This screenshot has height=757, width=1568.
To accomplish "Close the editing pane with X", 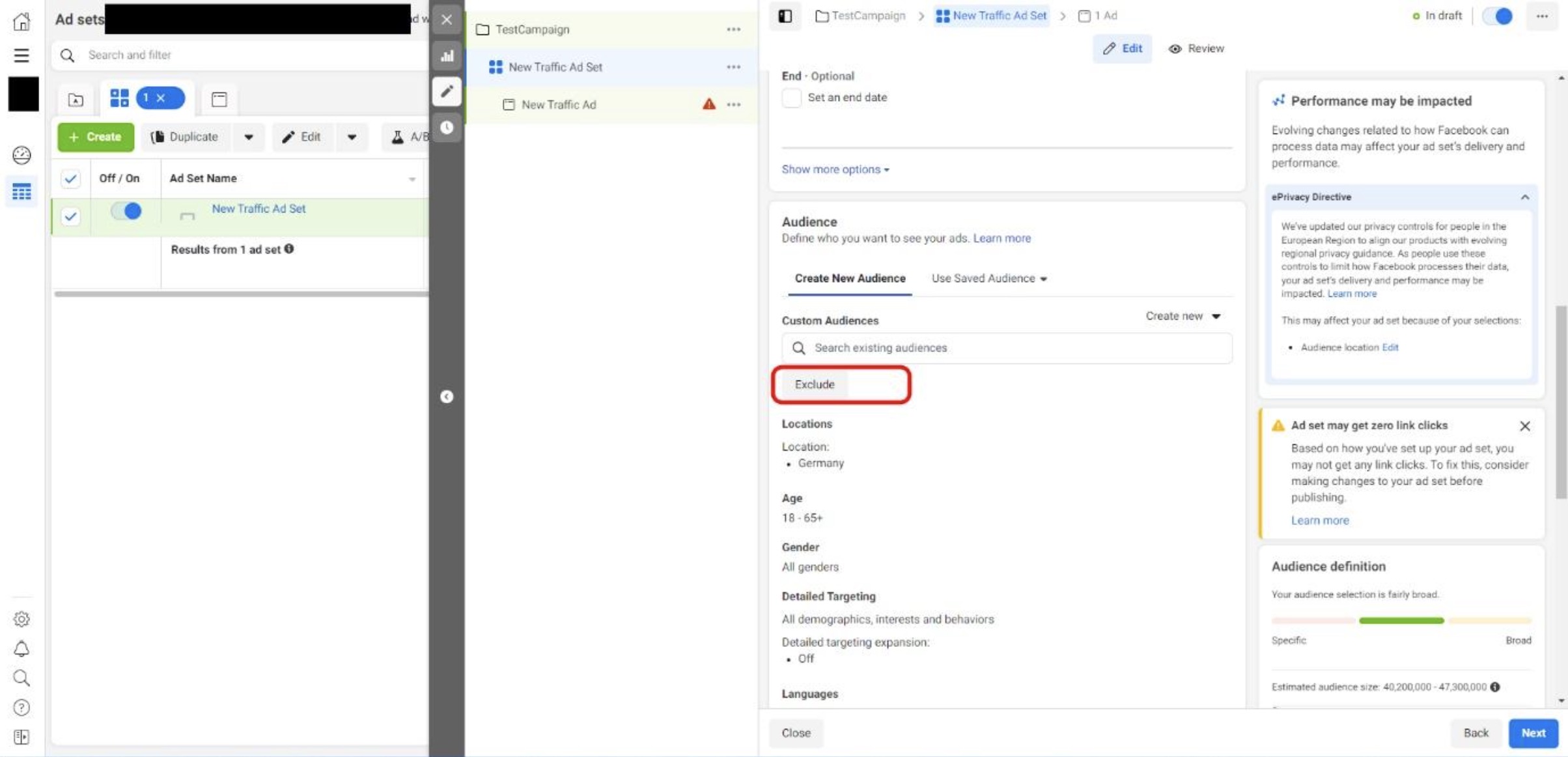I will click(447, 20).
